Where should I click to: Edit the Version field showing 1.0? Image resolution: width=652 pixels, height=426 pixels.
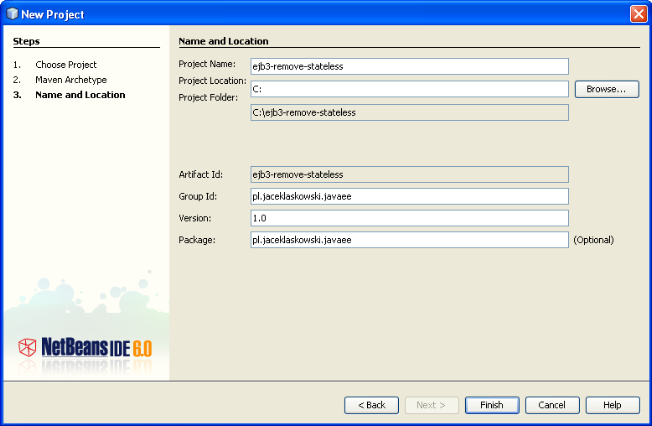410,218
